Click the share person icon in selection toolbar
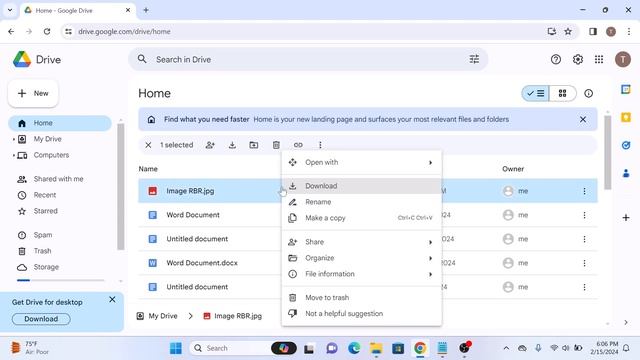Image resolution: width=640 pixels, height=360 pixels. pyautogui.click(x=210, y=145)
